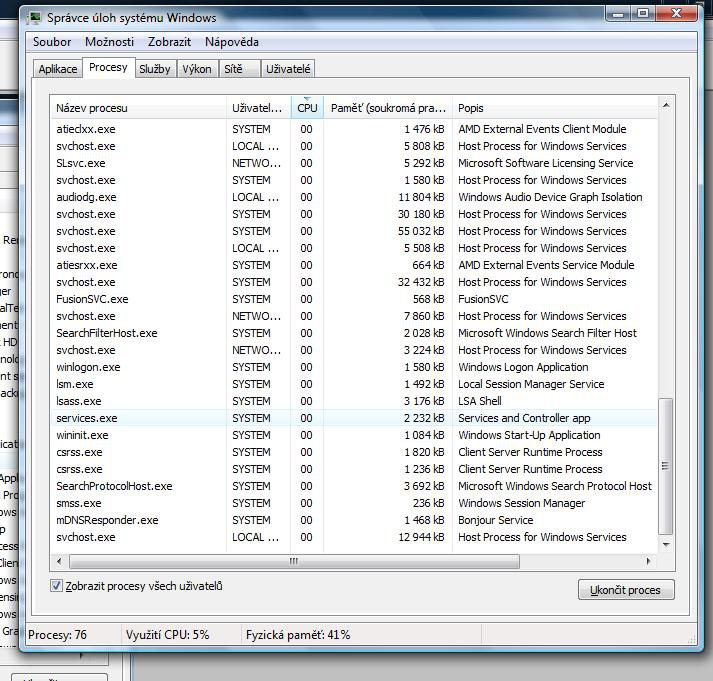713x681 pixels.
Task: Click the Microsoft Software Licensing Service description
Action: pyautogui.click(x=546, y=163)
